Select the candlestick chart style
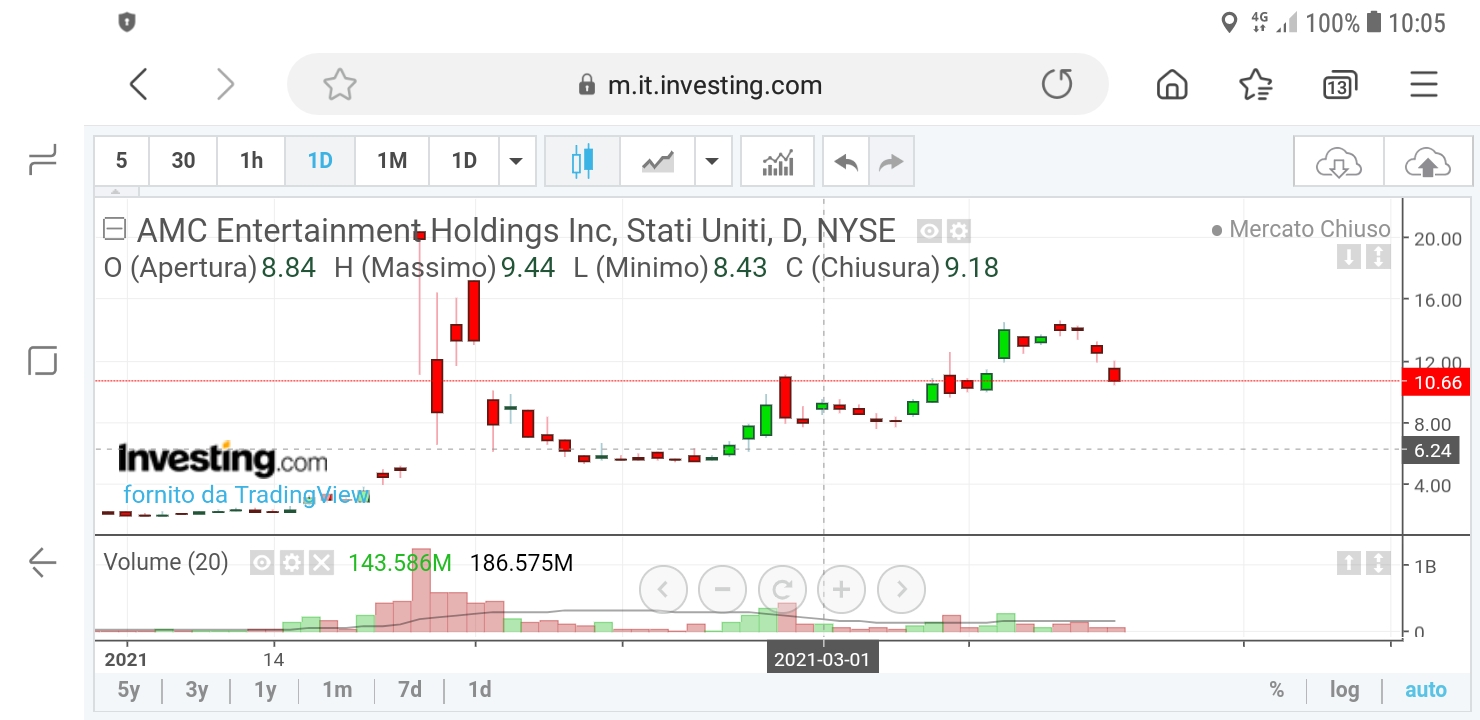 pyautogui.click(x=582, y=161)
